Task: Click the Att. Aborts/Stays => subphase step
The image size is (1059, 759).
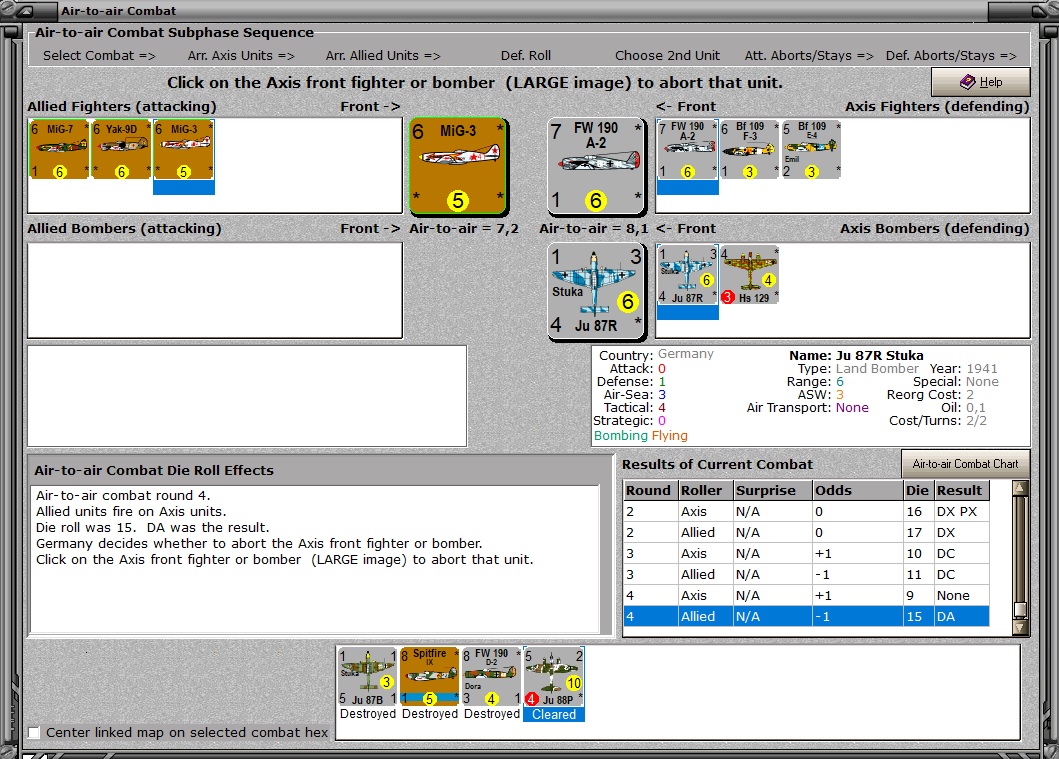Action: pos(809,56)
